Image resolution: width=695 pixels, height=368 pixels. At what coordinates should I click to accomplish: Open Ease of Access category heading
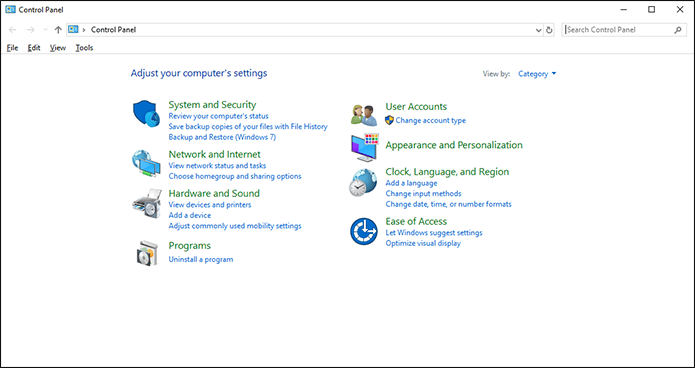coord(416,221)
